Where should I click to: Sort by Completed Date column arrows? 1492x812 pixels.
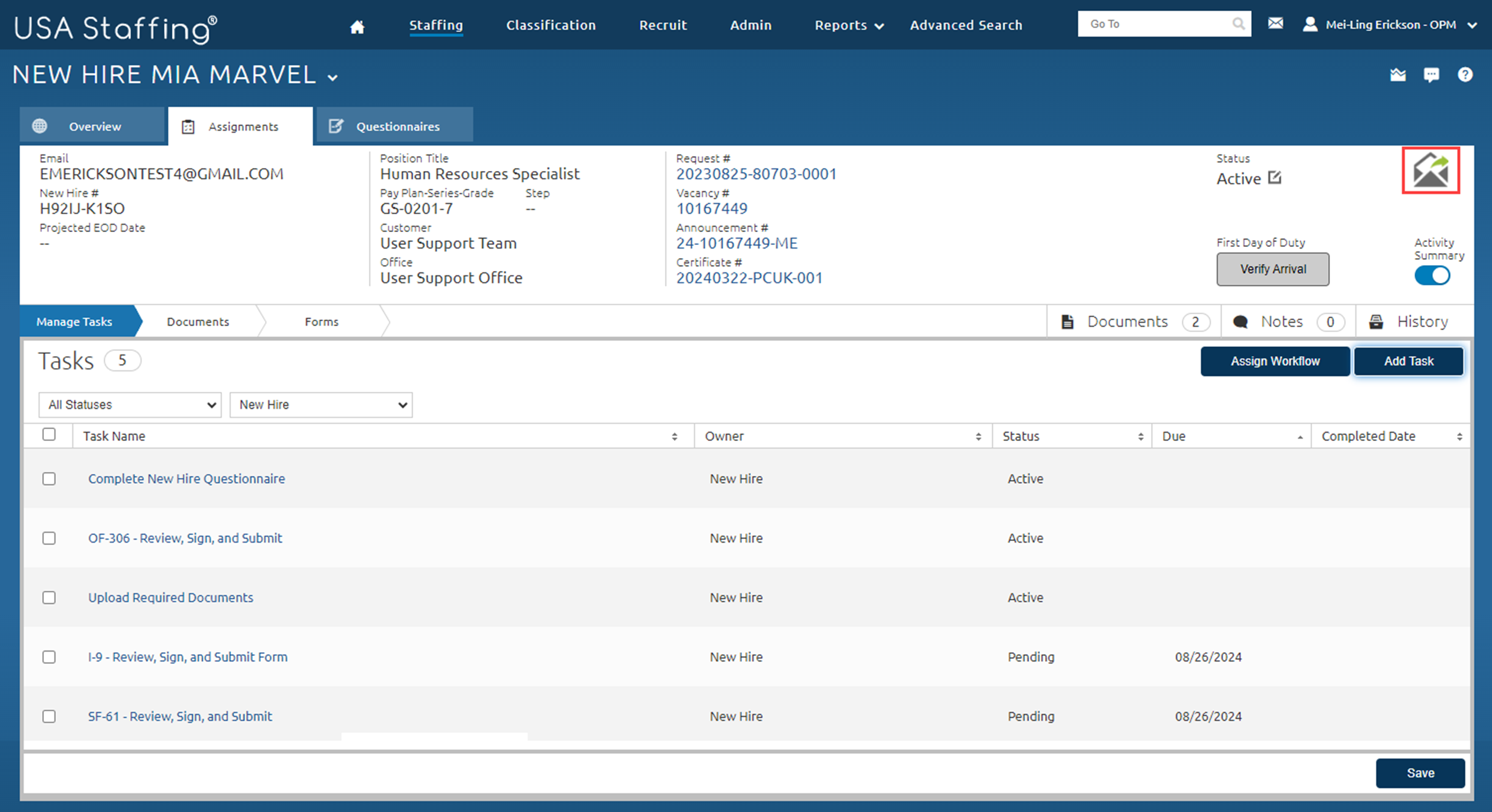(x=1459, y=437)
